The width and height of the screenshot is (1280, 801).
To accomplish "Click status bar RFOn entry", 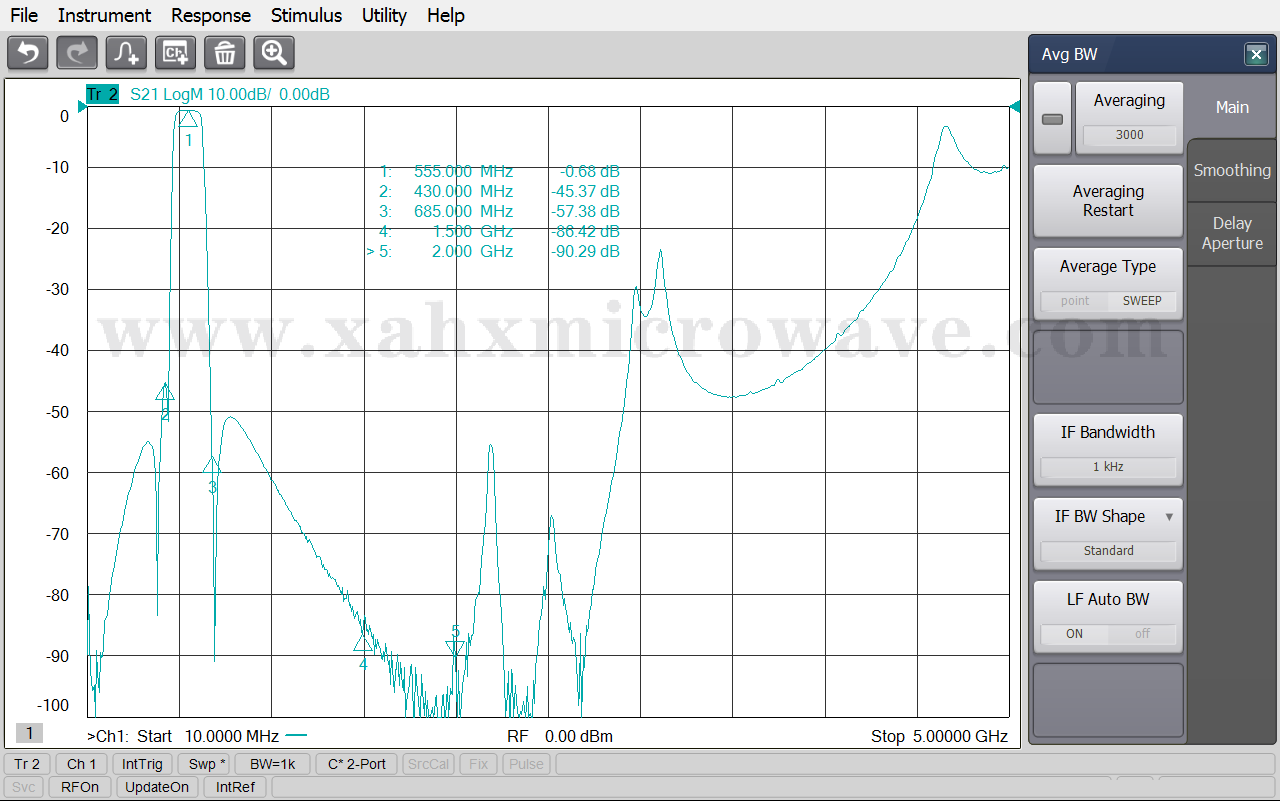I will pos(80,787).
